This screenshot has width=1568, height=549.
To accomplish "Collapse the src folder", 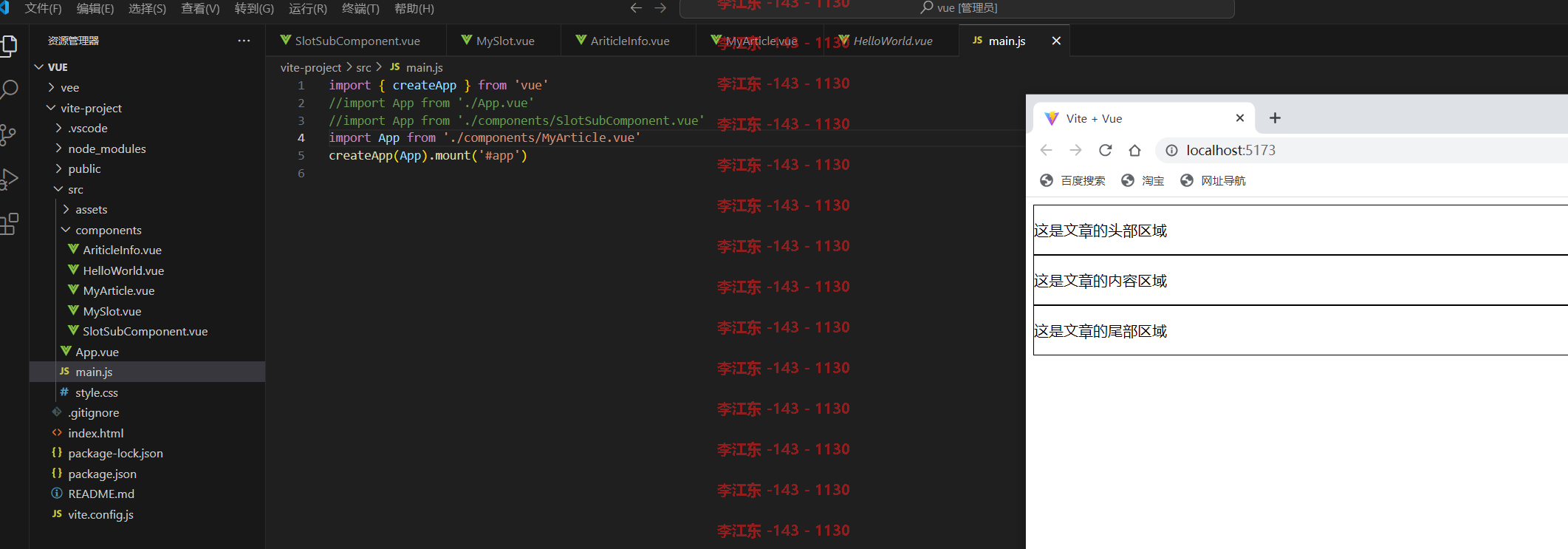I will (147, 189).
